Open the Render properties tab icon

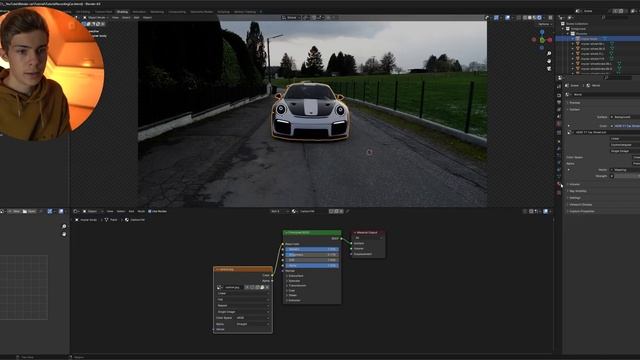point(559,96)
